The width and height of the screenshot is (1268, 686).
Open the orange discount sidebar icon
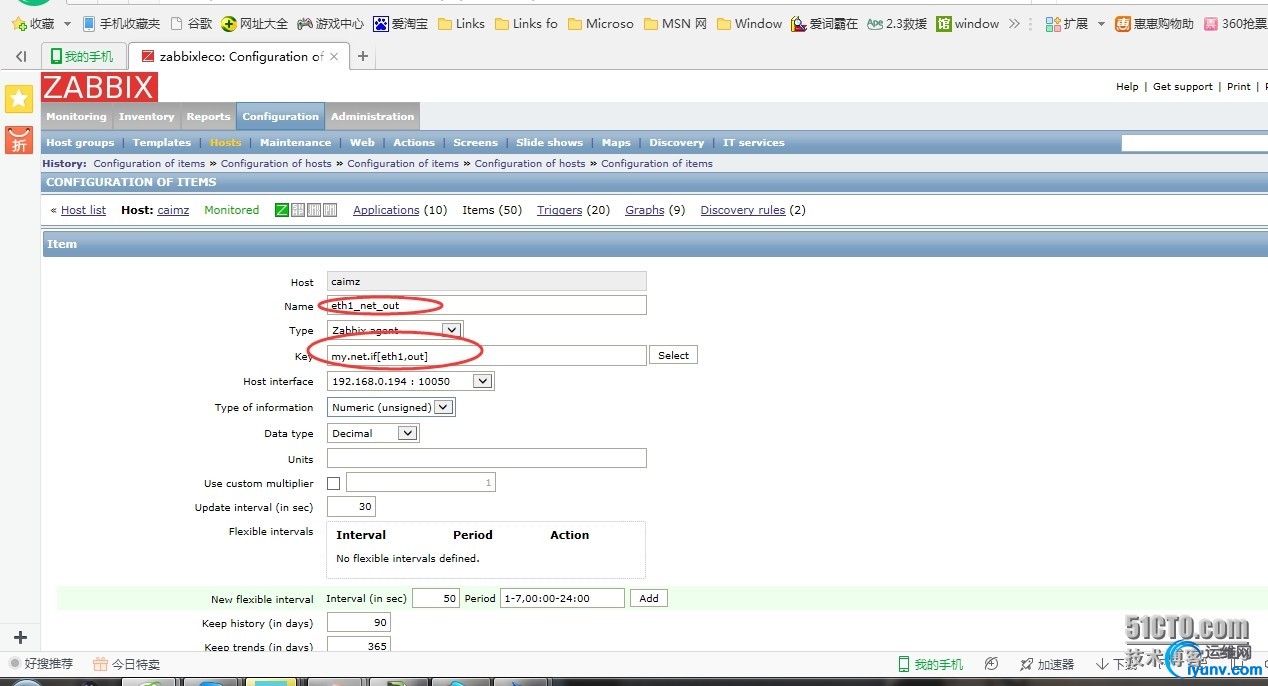(19, 139)
